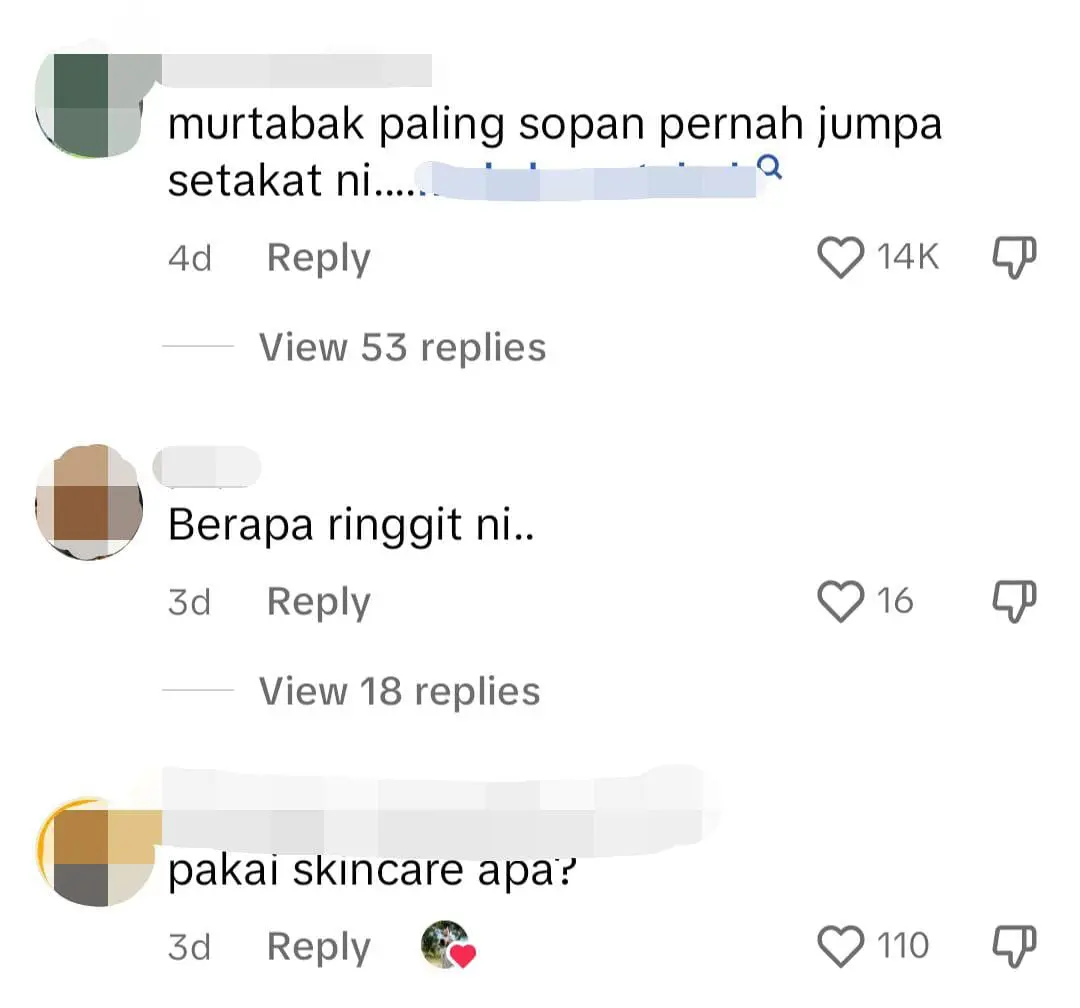
Task: Expand View 53 replies
Action: point(402,347)
